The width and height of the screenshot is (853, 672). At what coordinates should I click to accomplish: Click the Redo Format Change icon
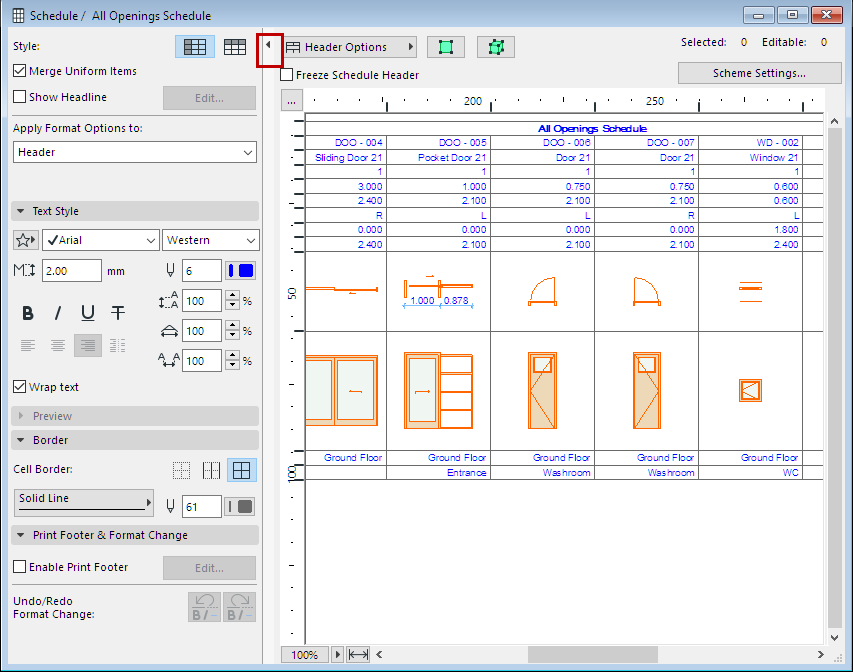(240, 607)
